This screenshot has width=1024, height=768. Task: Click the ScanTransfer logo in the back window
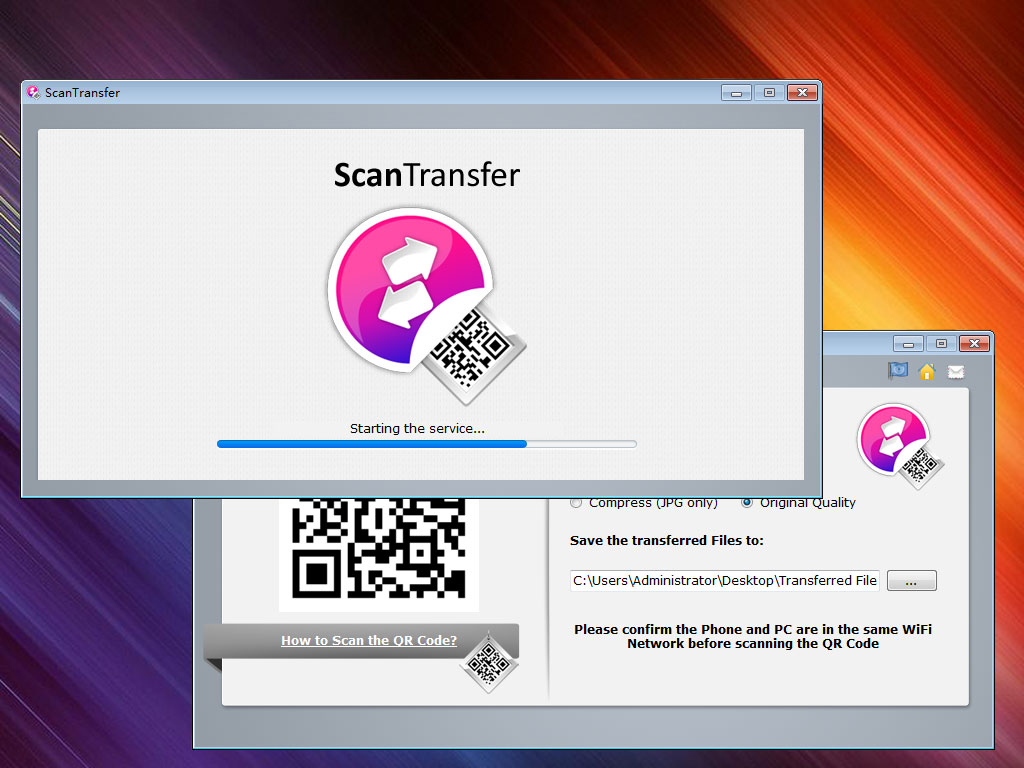(901, 447)
